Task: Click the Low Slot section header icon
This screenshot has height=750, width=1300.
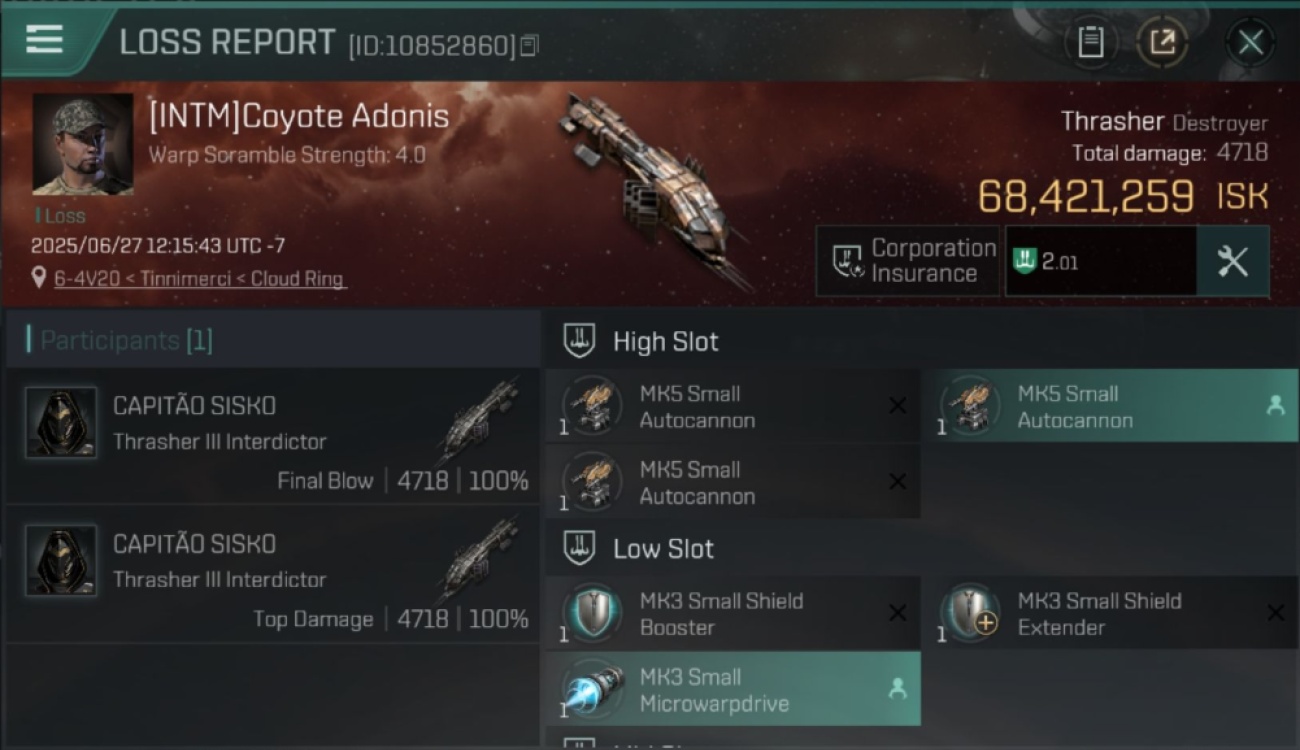Action: pos(581,548)
